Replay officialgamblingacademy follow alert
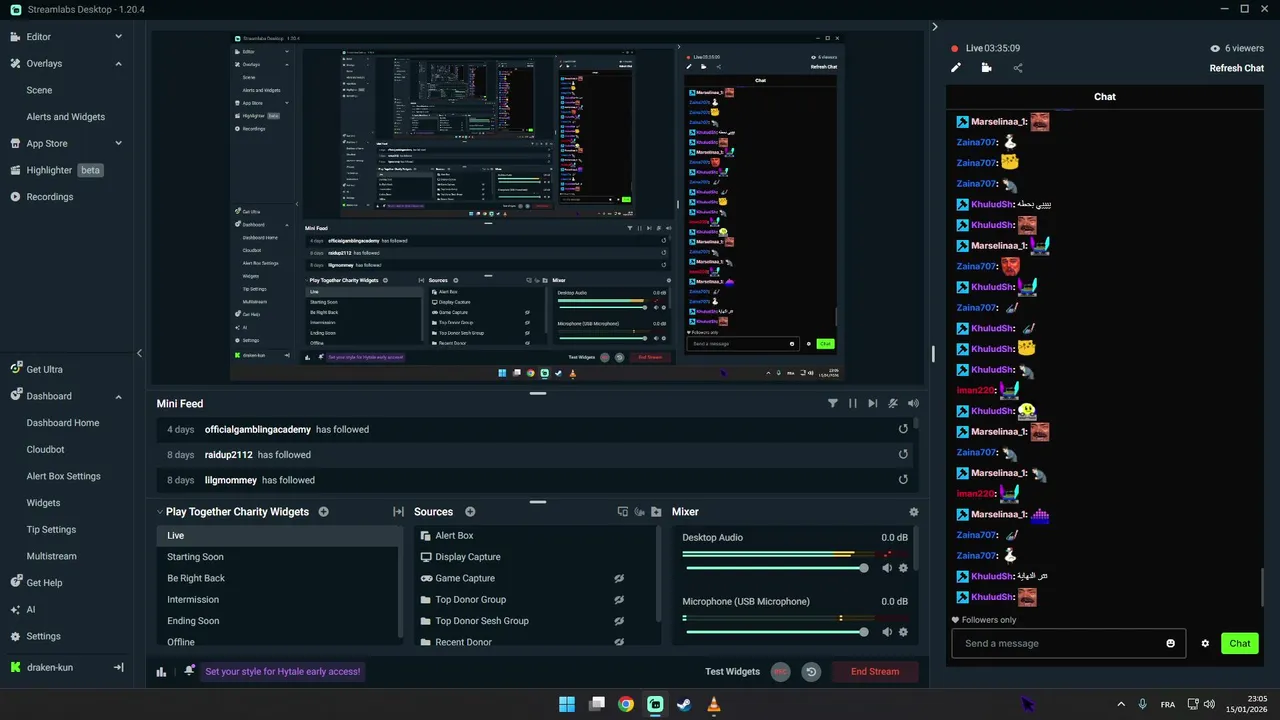Viewport: 1280px width, 720px height. (903, 429)
